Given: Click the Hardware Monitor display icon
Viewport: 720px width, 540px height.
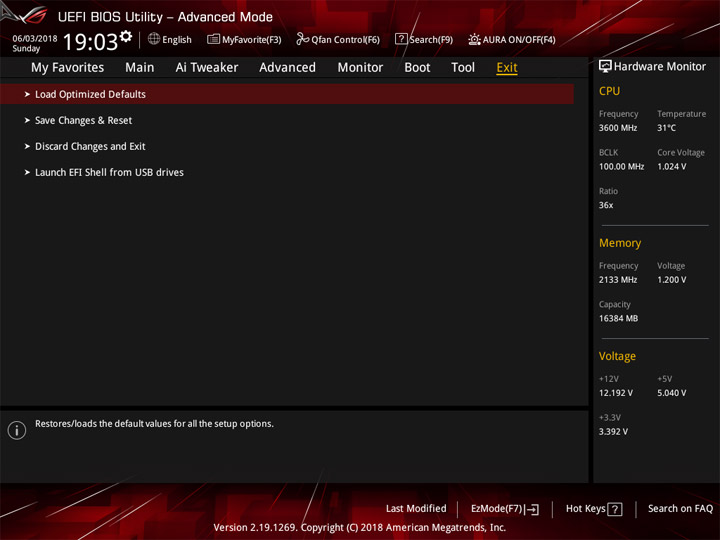Looking at the screenshot, I should (x=605, y=67).
